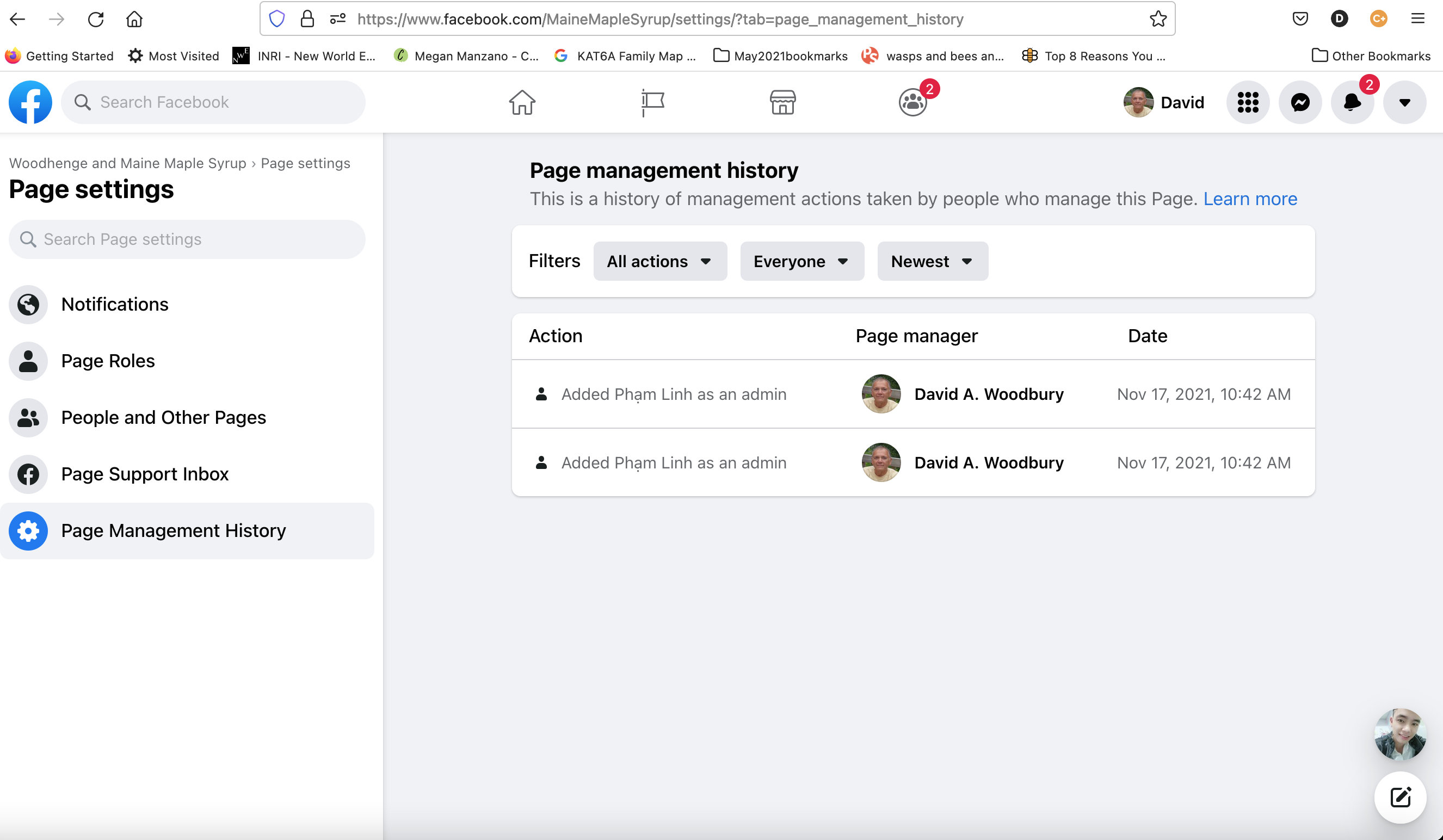Open the Groups icon with badge
Image resolution: width=1443 pixels, height=840 pixels.
coord(912,102)
